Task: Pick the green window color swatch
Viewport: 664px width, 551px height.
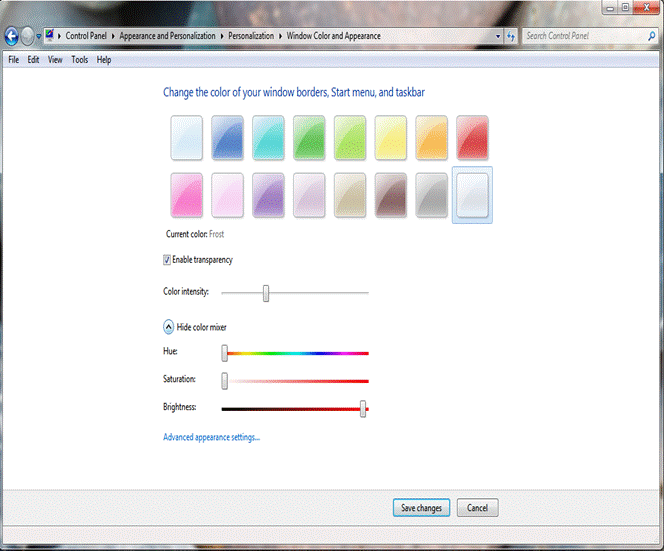Action: [309, 137]
